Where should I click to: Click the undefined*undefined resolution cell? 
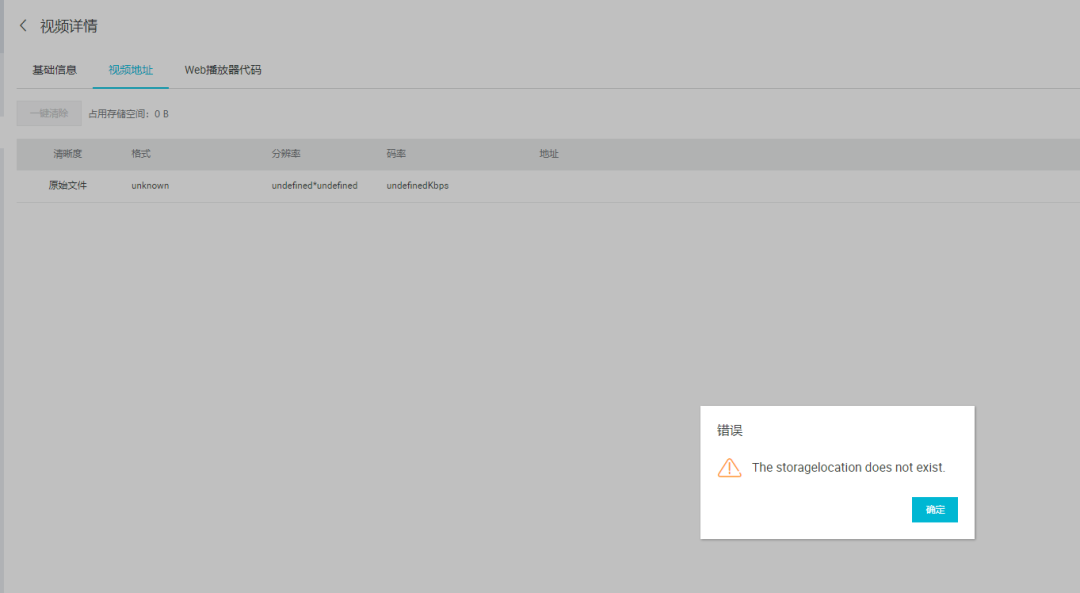point(315,185)
